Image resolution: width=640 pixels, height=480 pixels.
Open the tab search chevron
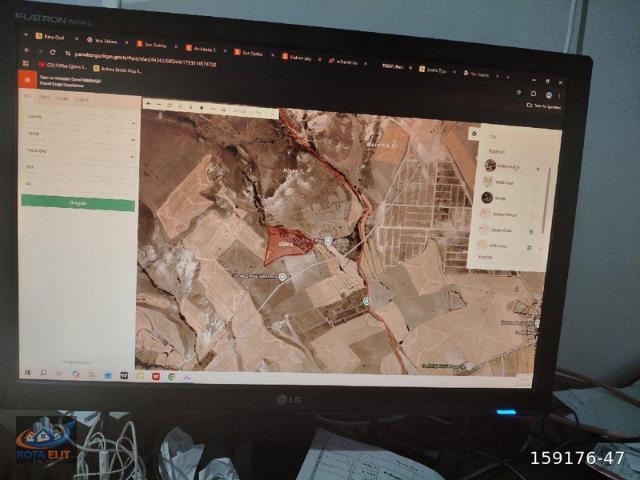point(25,35)
